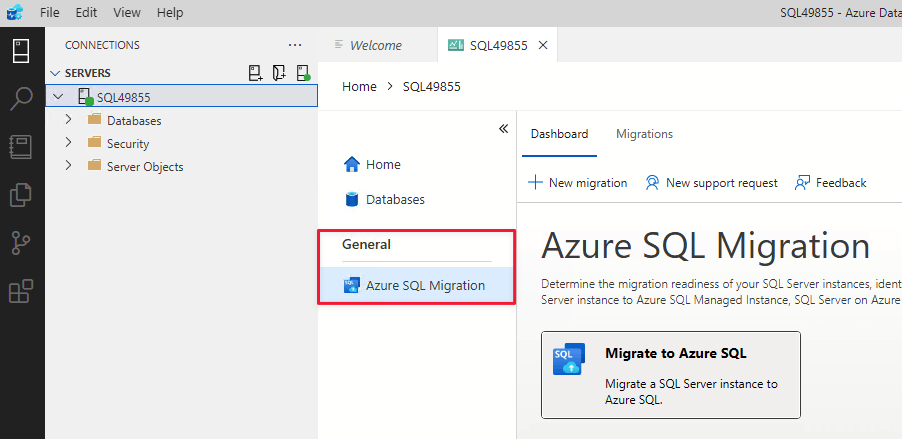Click the SQL icon on the Migrate card
Screen dimensions: 902x439
(569, 360)
